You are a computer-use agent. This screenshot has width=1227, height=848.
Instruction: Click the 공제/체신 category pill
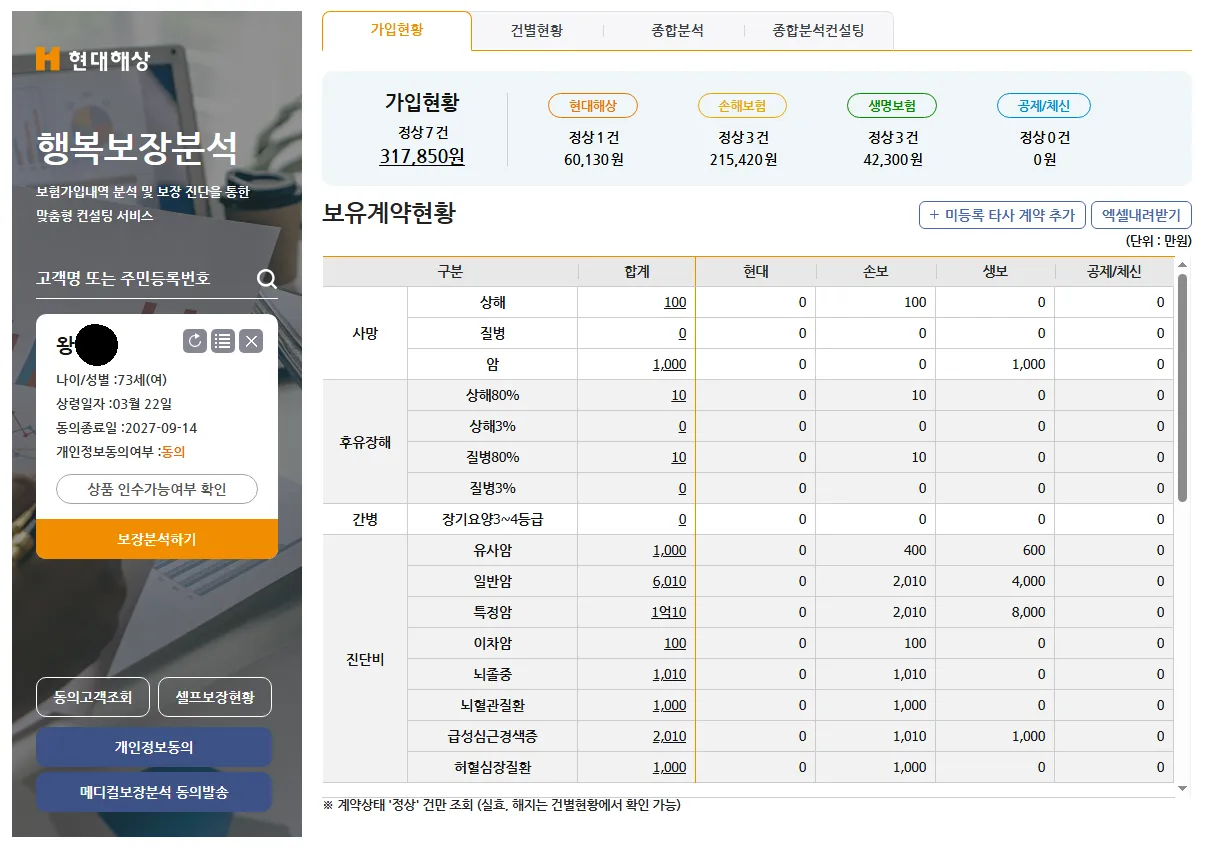click(x=1043, y=106)
